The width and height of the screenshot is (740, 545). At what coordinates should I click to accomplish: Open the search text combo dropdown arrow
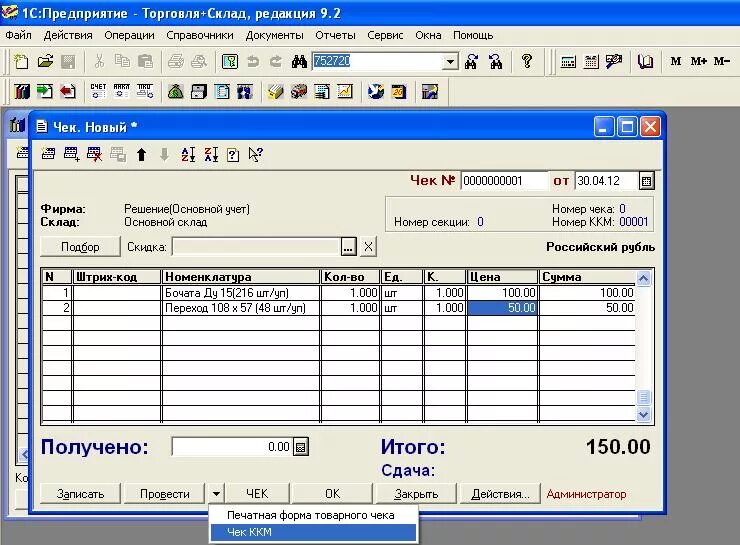451,61
